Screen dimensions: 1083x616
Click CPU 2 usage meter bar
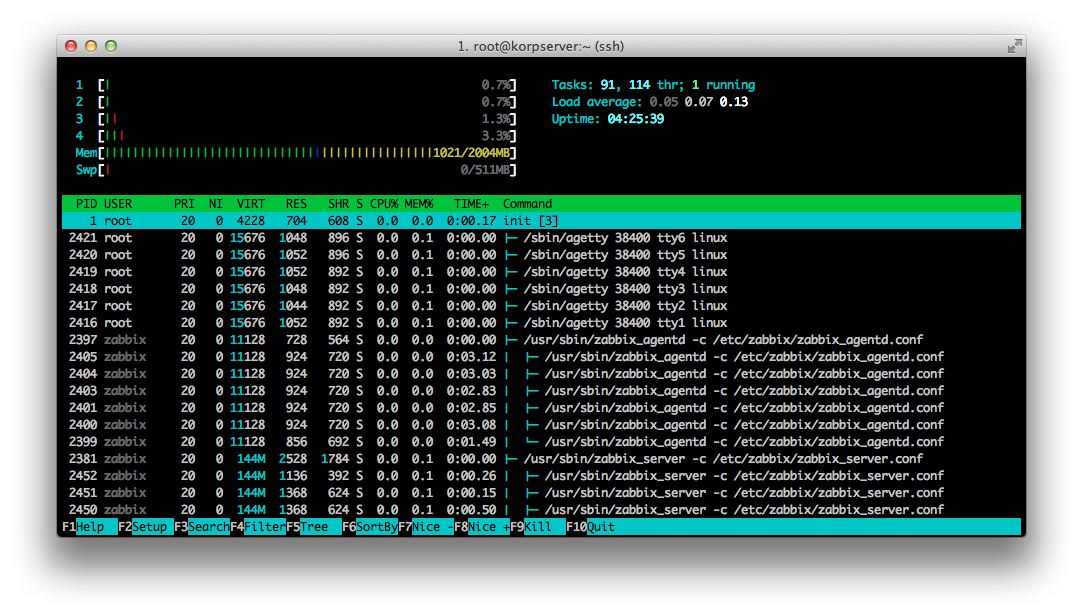pyautogui.click(x=296, y=102)
